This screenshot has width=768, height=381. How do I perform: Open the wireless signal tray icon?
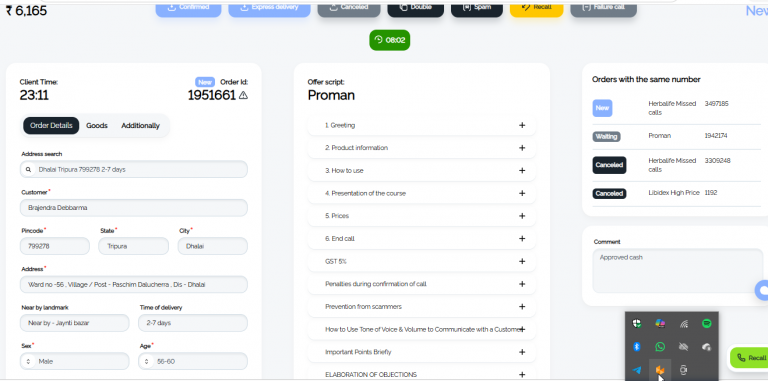click(x=683, y=324)
